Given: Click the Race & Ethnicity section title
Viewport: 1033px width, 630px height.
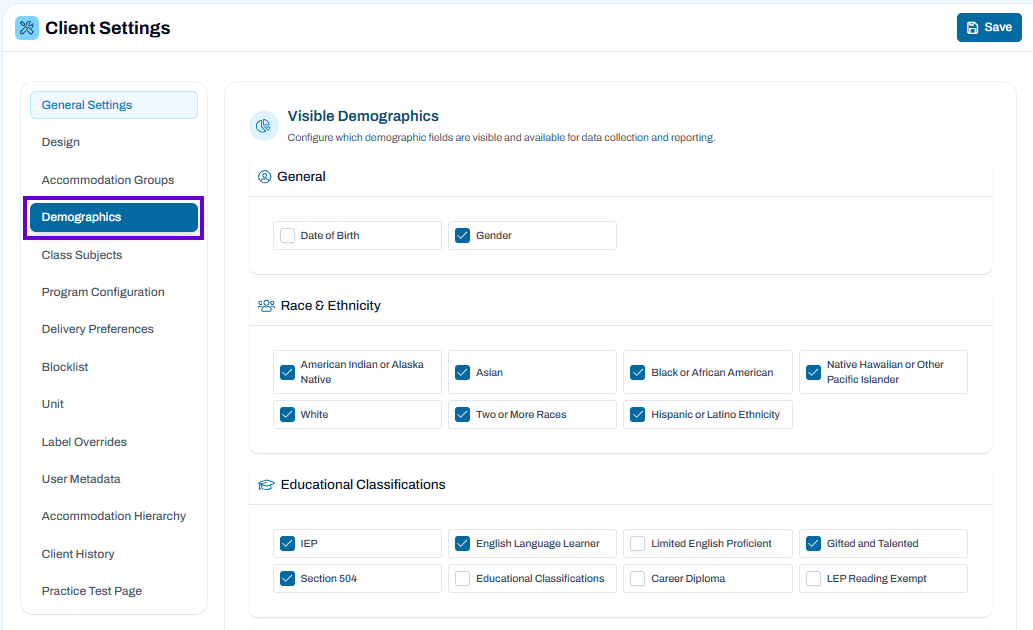Looking at the screenshot, I should 331,306.
